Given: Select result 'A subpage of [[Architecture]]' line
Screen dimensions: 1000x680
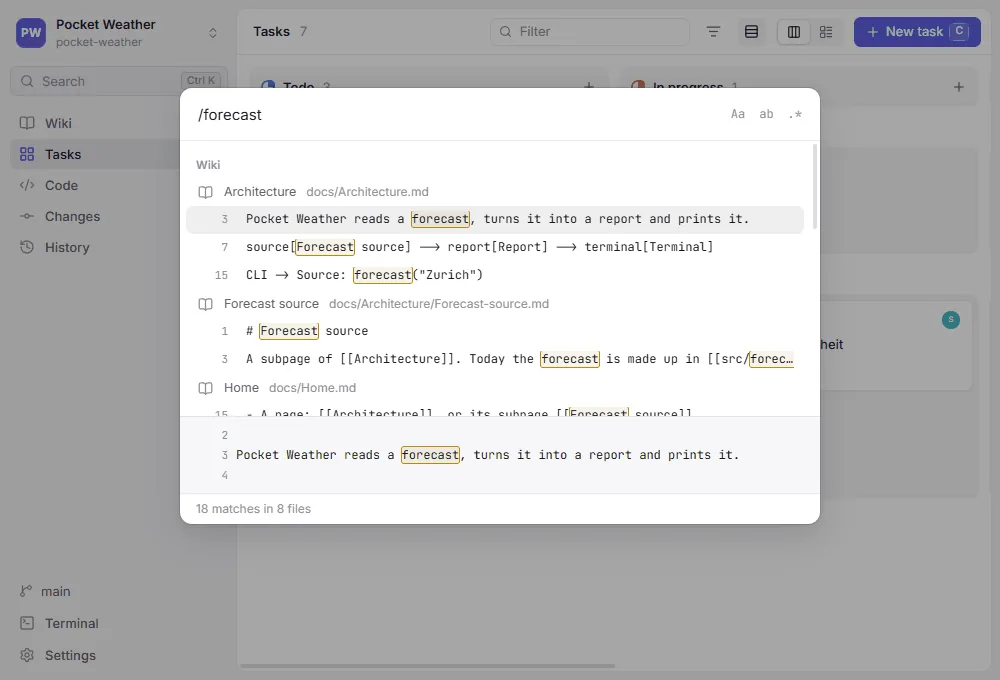Looking at the screenshot, I should (495, 359).
